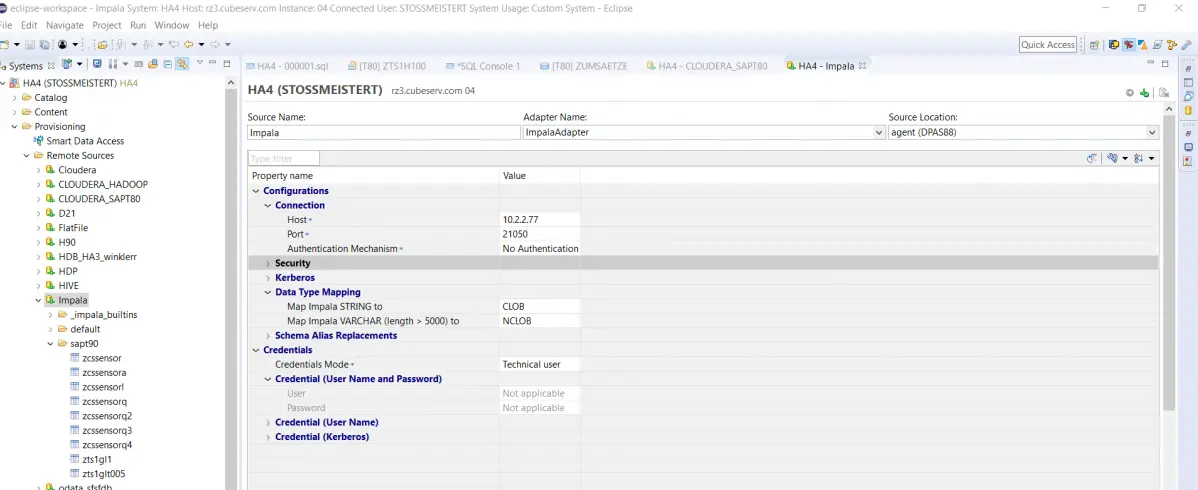This screenshot has height=490, width=1198.
Task: Select the default schema under Impala
Action: (85, 329)
